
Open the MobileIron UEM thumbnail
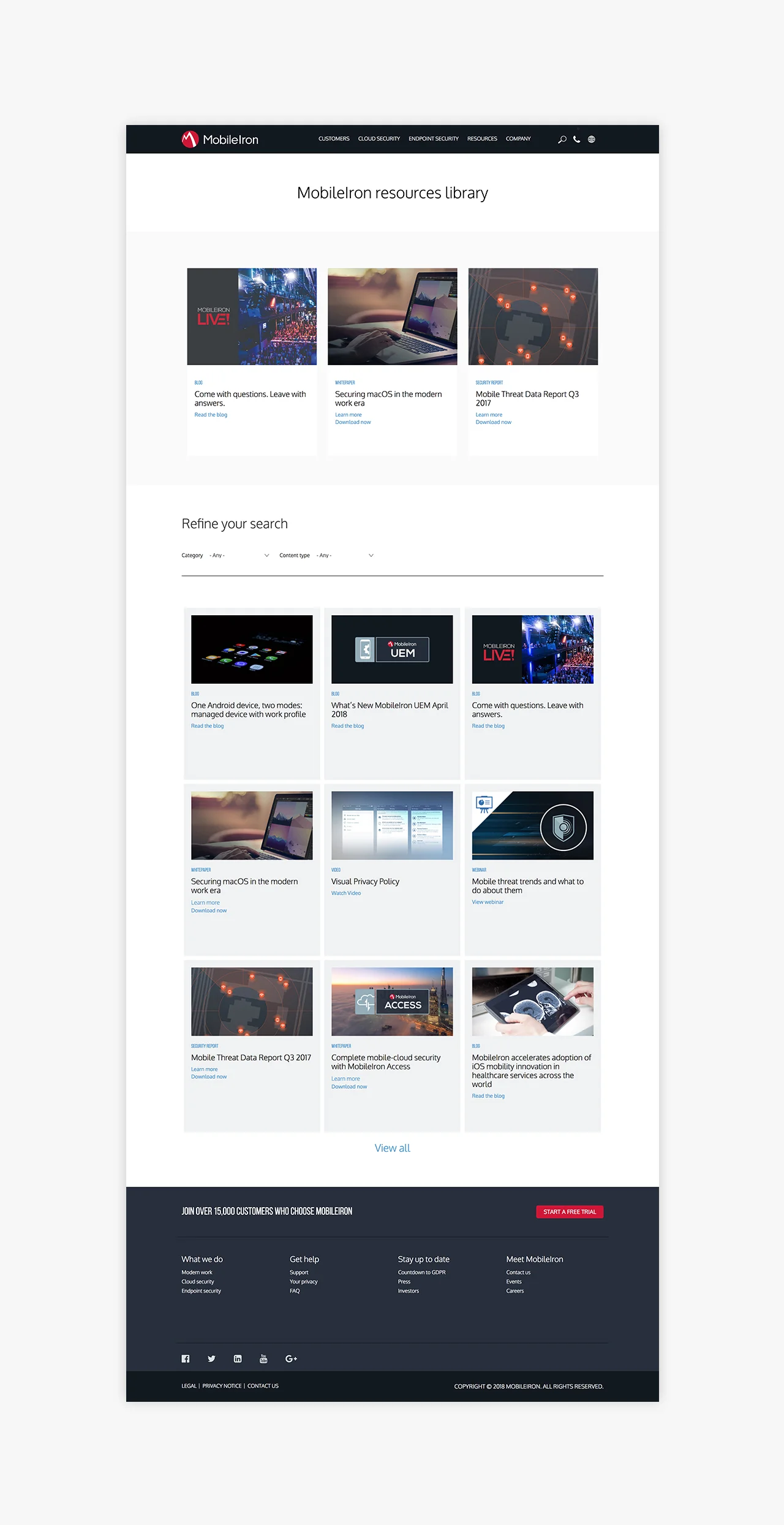pos(392,649)
